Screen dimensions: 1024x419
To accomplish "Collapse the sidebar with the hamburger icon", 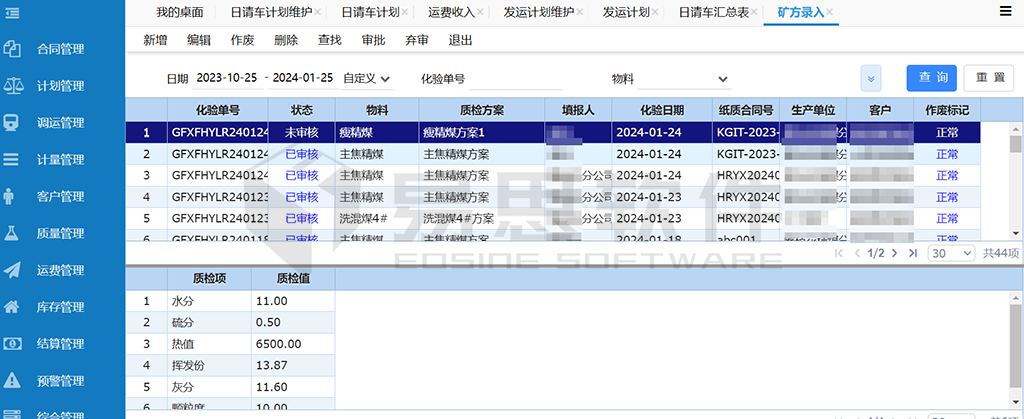I will pos(13,12).
